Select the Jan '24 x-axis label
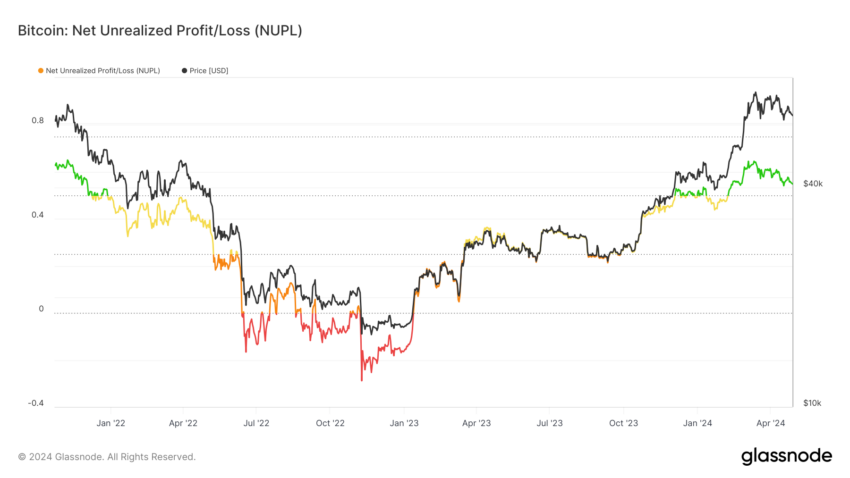This screenshot has height=478, width=850. [697, 423]
